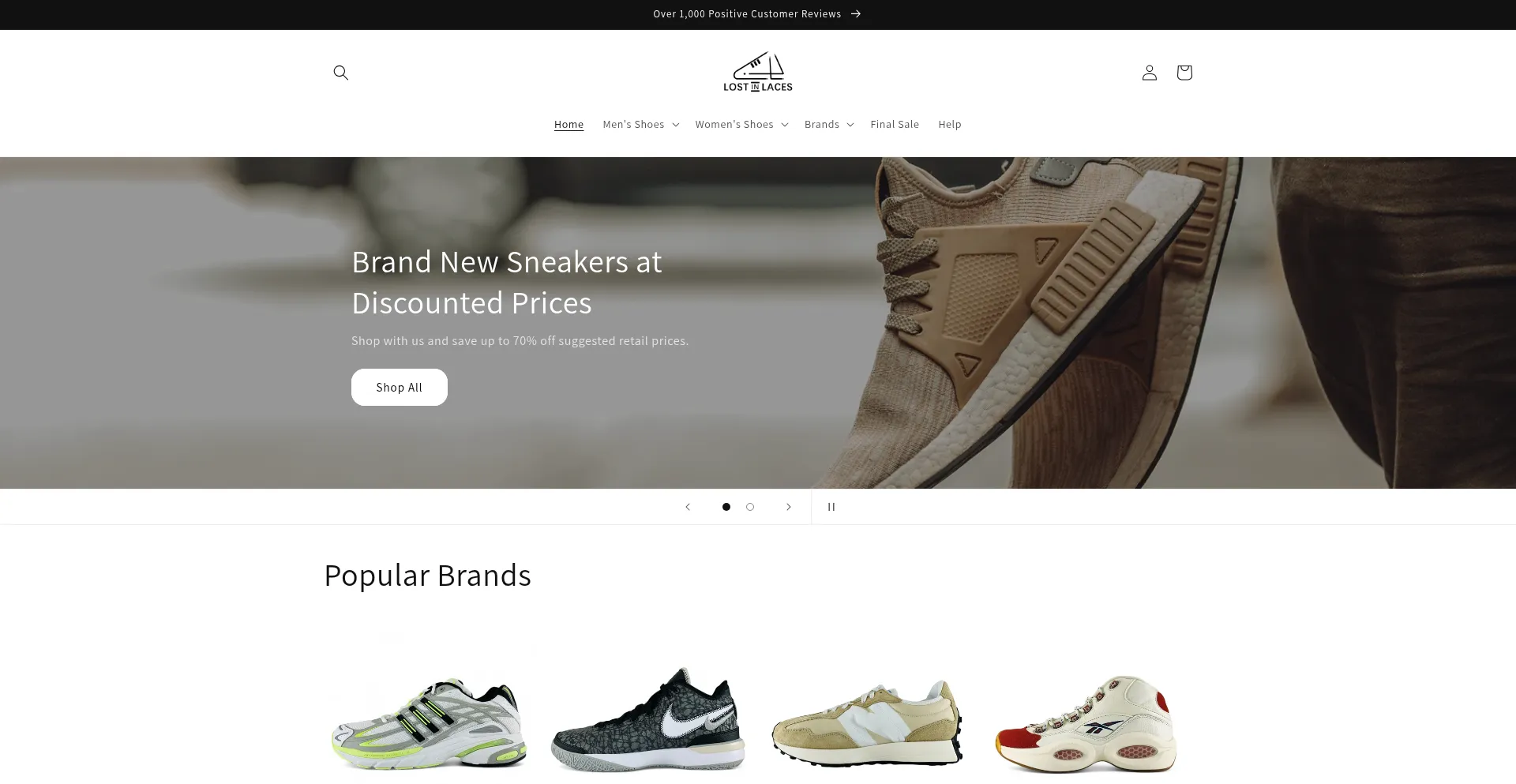1516x784 pixels.
Task: Expand the Brands dropdown
Action: (829, 125)
